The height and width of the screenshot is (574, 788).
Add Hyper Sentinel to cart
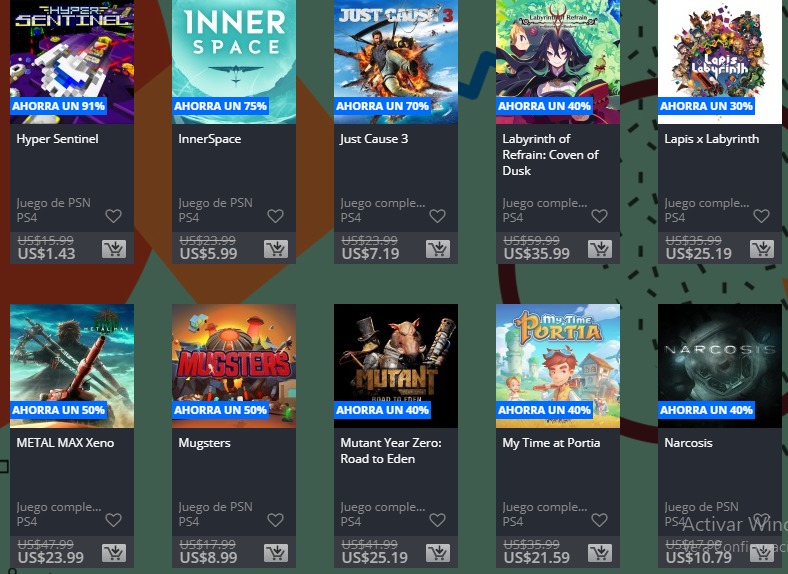click(x=114, y=249)
